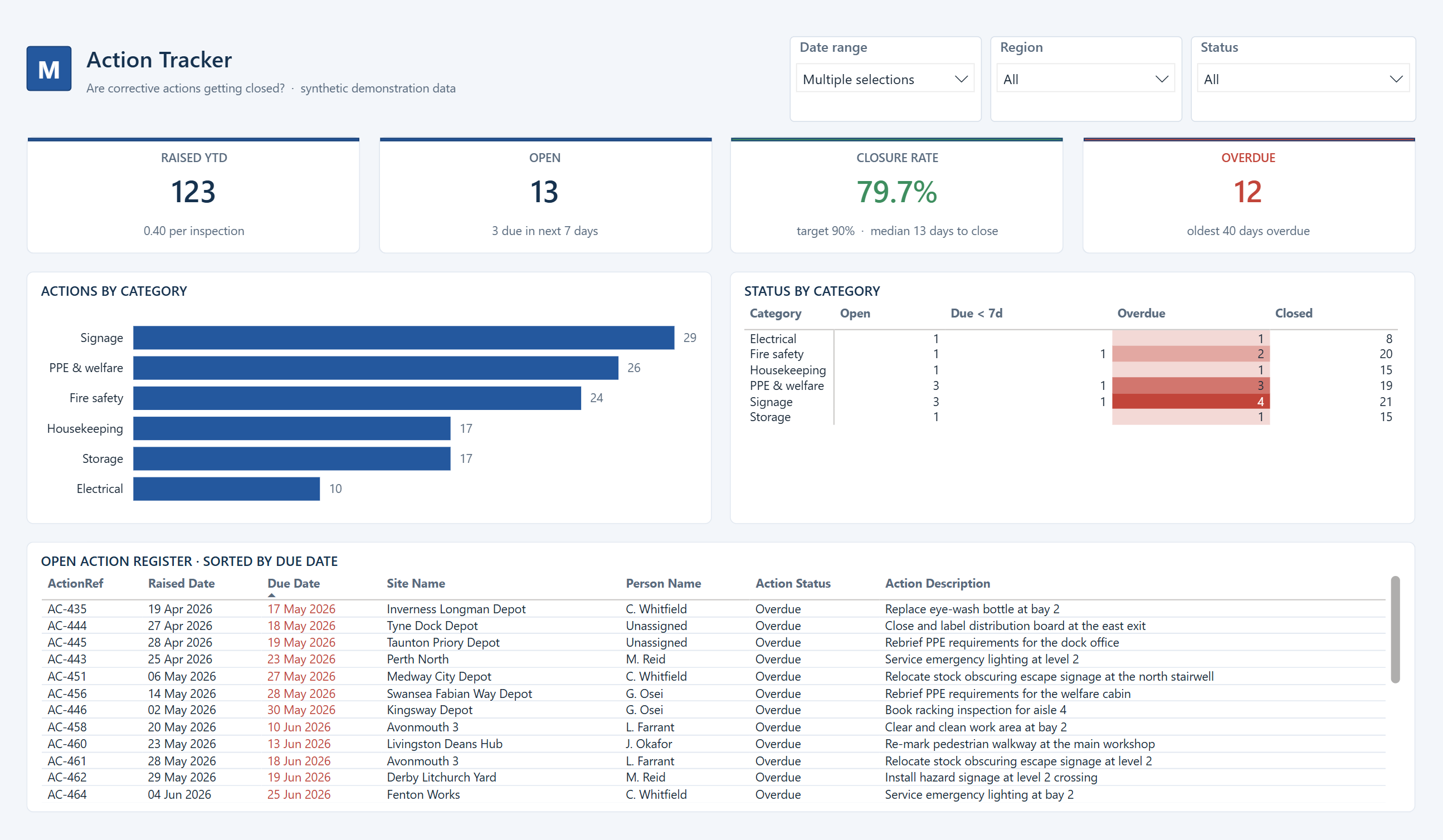This screenshot has width=1443, height=840.
Task: Select action row AC-464
Action: click(714, 795)
